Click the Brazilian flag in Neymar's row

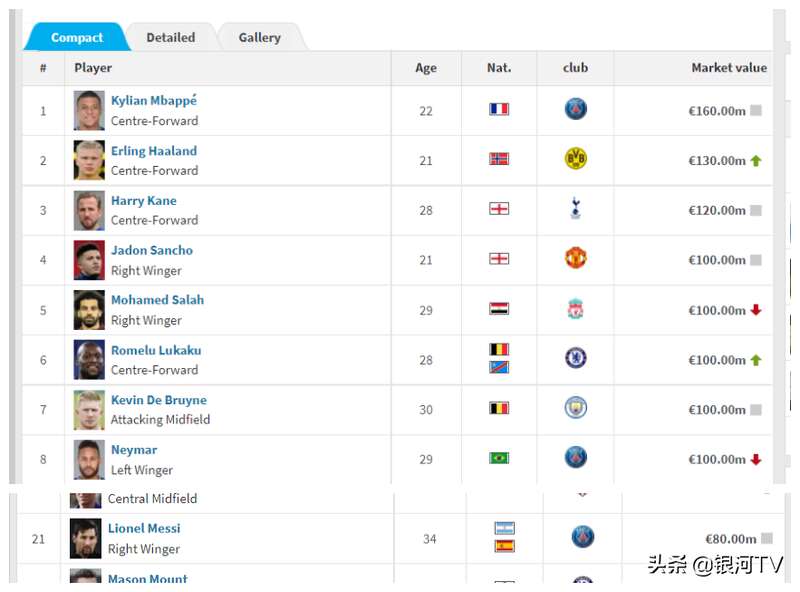point(499,458)
